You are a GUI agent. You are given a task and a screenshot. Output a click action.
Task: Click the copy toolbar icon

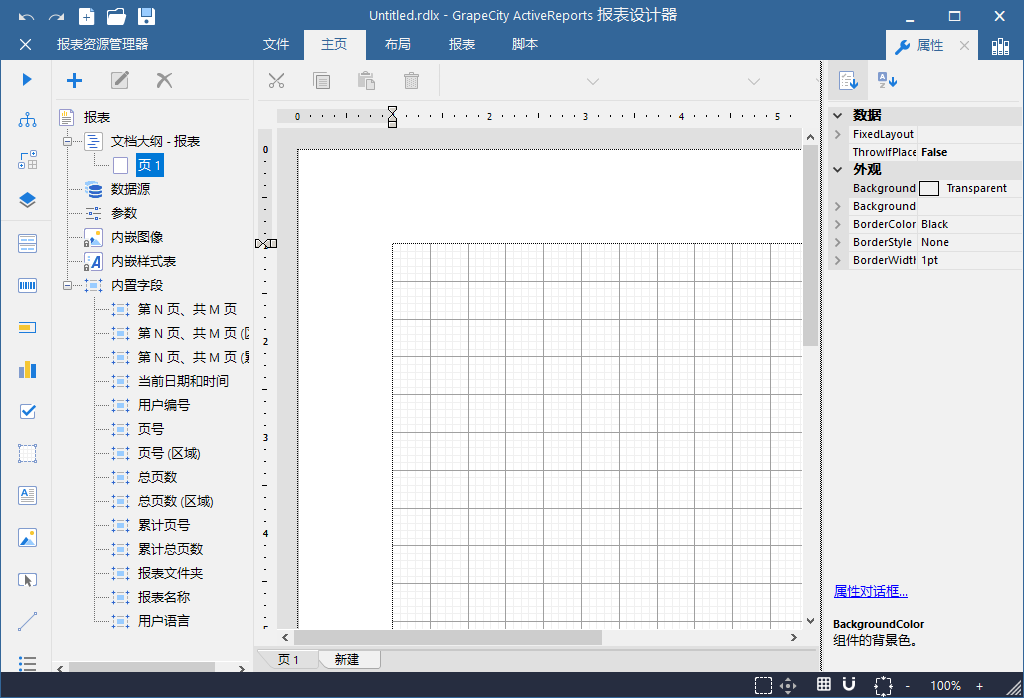[321, 81]
